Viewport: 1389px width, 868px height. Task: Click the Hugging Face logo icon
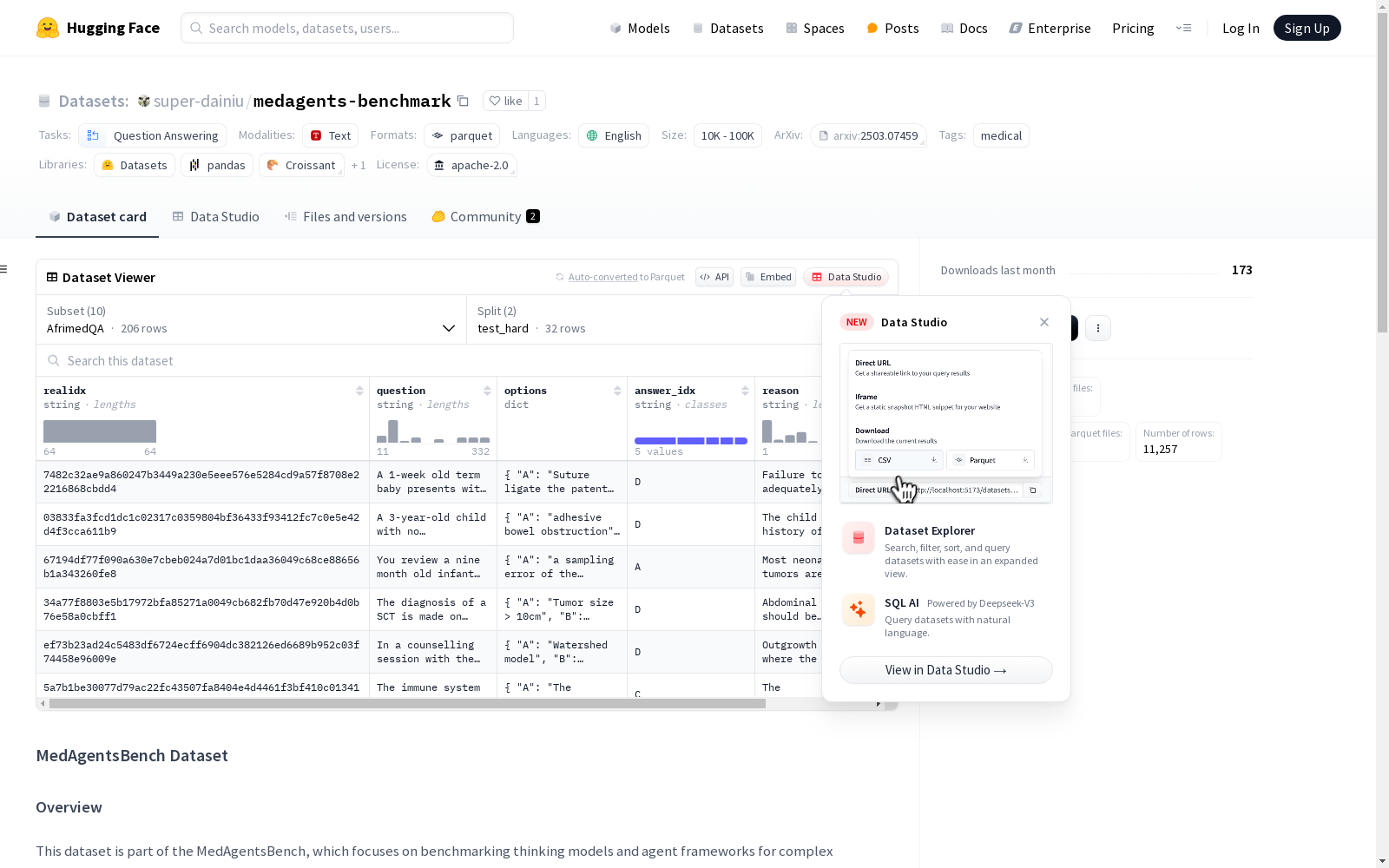(48, 28)
